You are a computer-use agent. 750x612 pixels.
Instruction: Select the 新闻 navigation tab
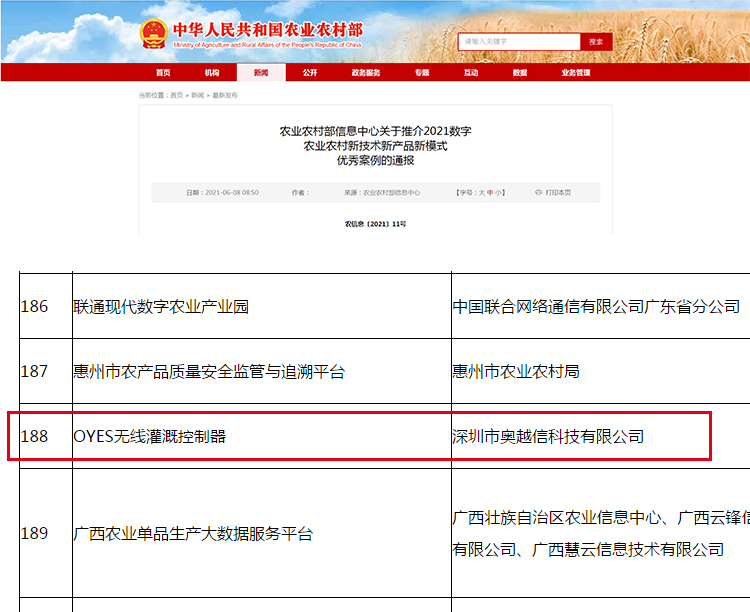(261, 73)
